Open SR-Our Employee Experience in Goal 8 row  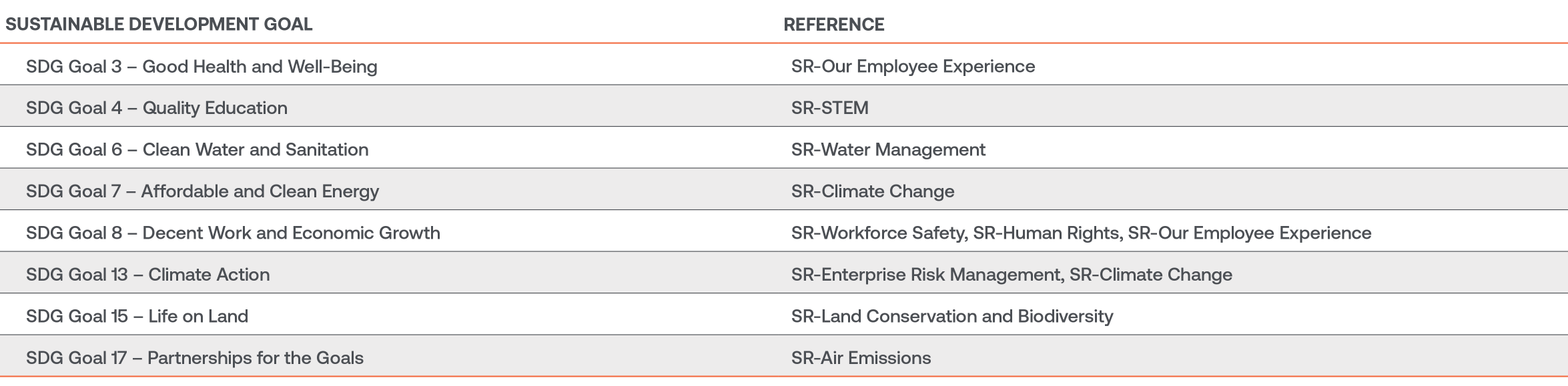point(1250,233)
